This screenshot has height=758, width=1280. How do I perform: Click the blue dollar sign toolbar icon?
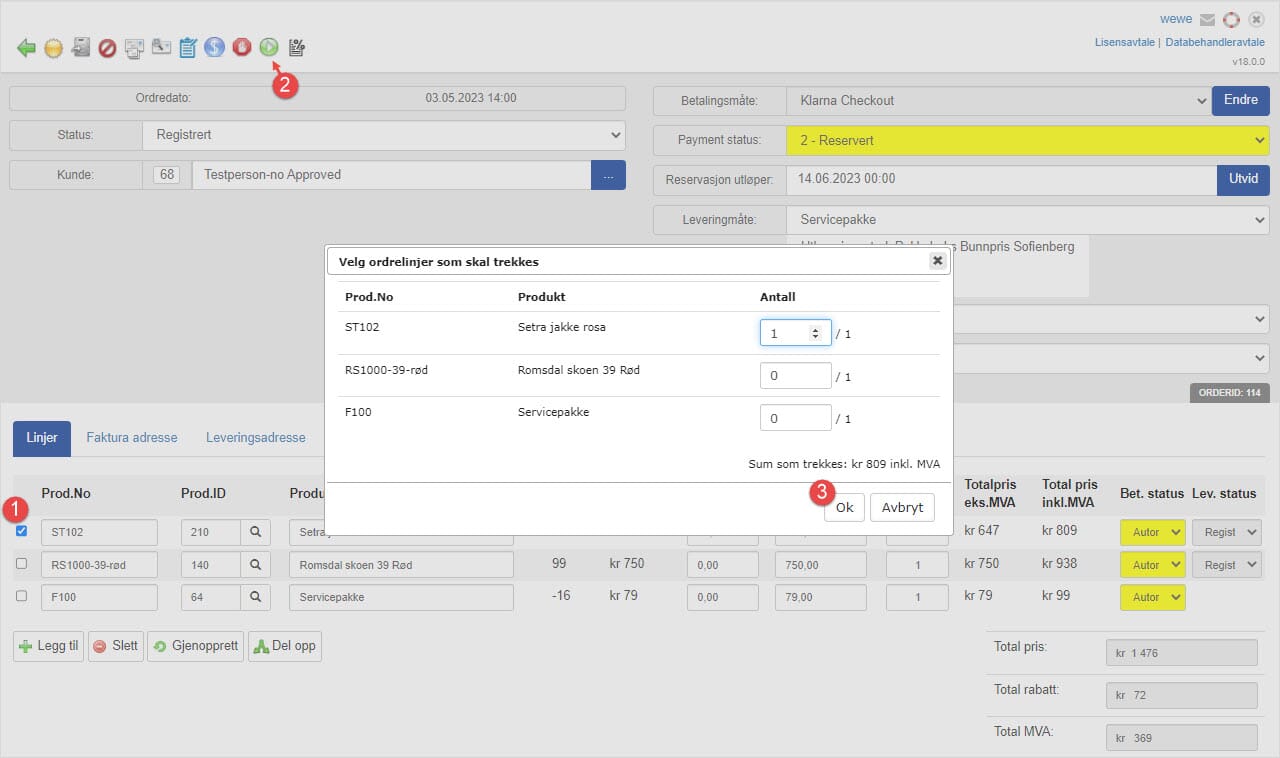tap(214, 47)
